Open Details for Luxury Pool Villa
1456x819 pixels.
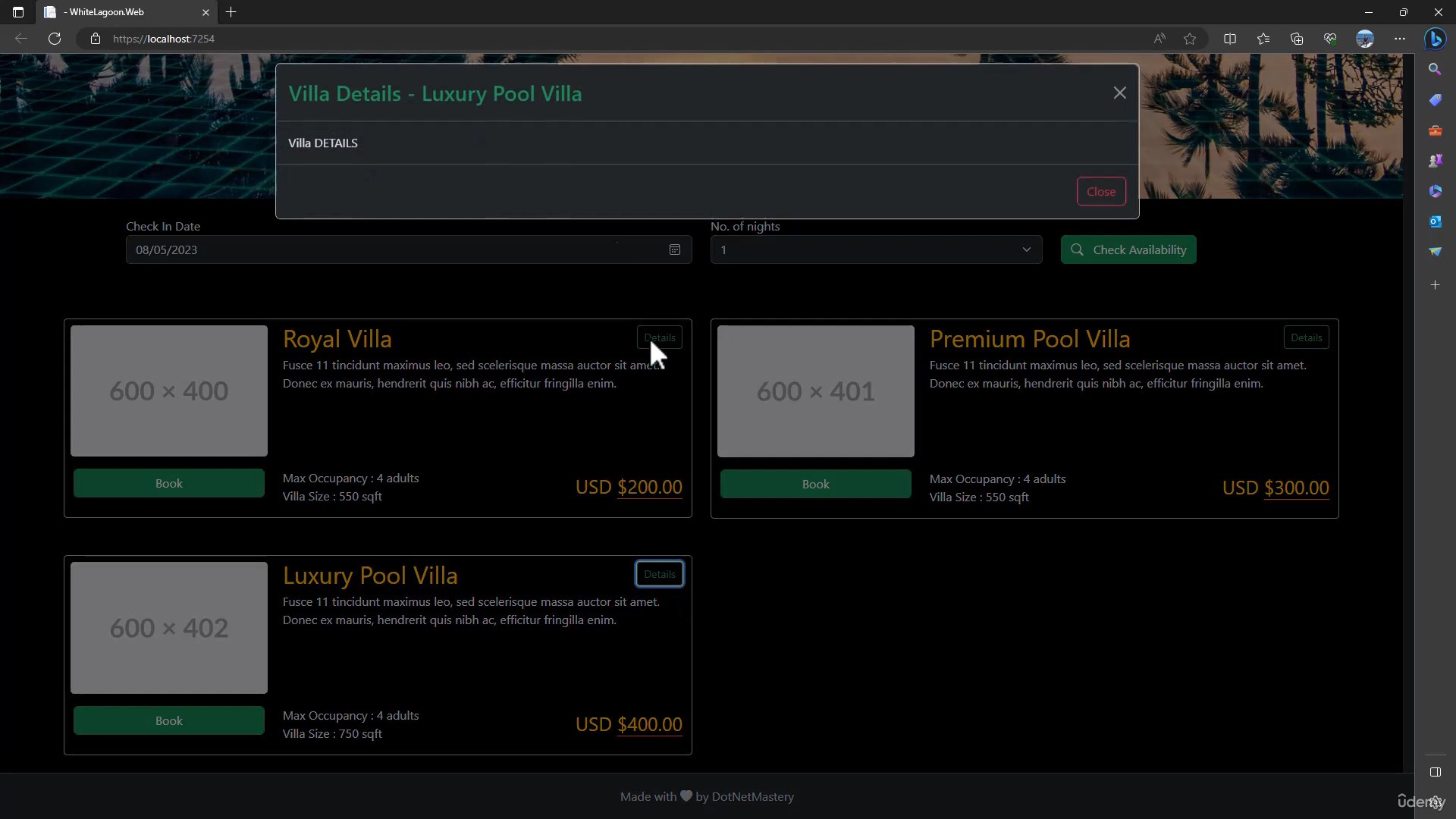pos(660,574)
